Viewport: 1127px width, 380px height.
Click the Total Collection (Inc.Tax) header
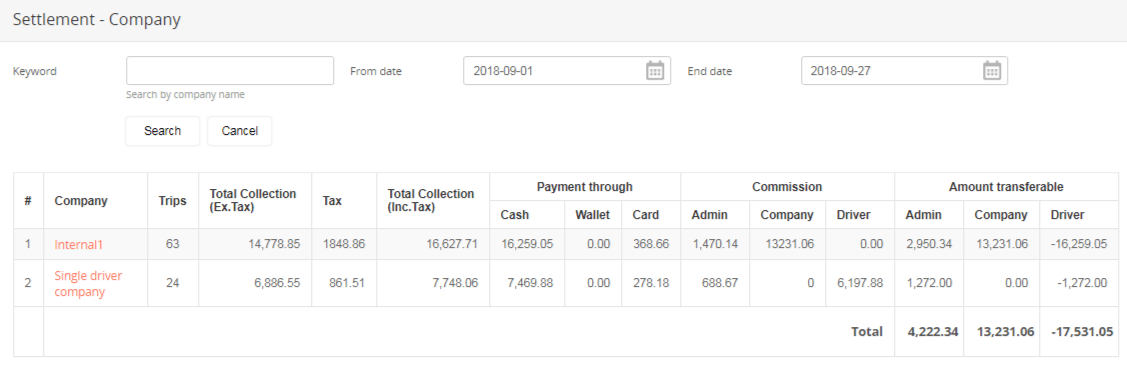pyautogui.click(x=431, y=200)
